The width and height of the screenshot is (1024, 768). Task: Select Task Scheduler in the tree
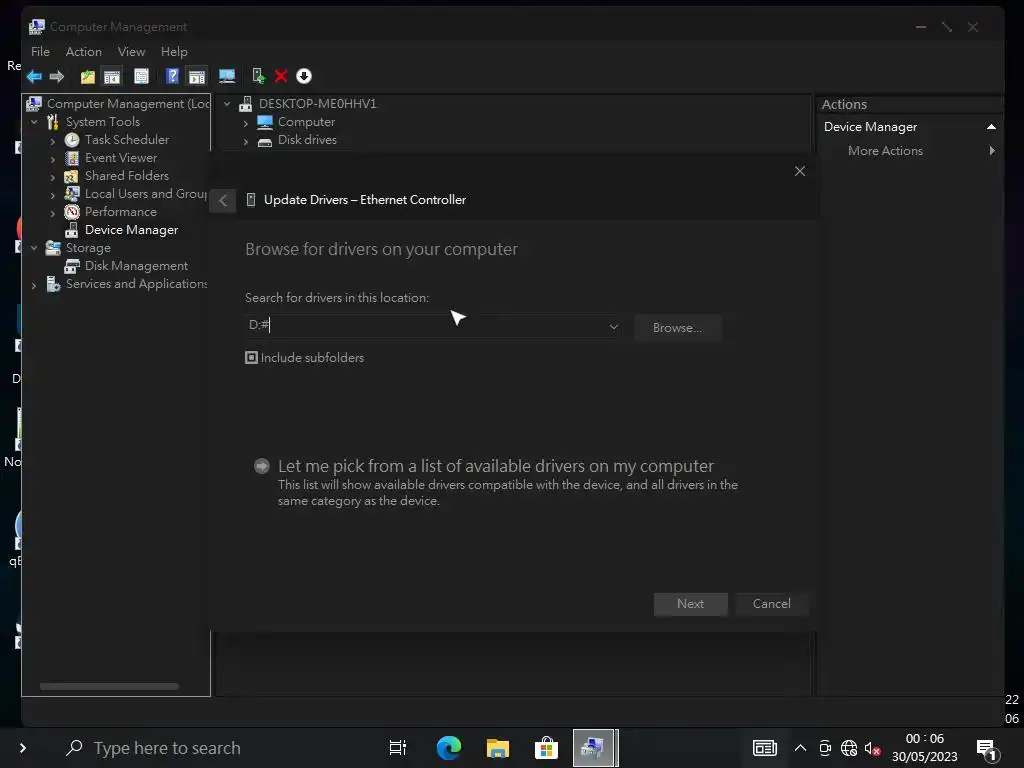pyautogui.click(x=127, y=140)
